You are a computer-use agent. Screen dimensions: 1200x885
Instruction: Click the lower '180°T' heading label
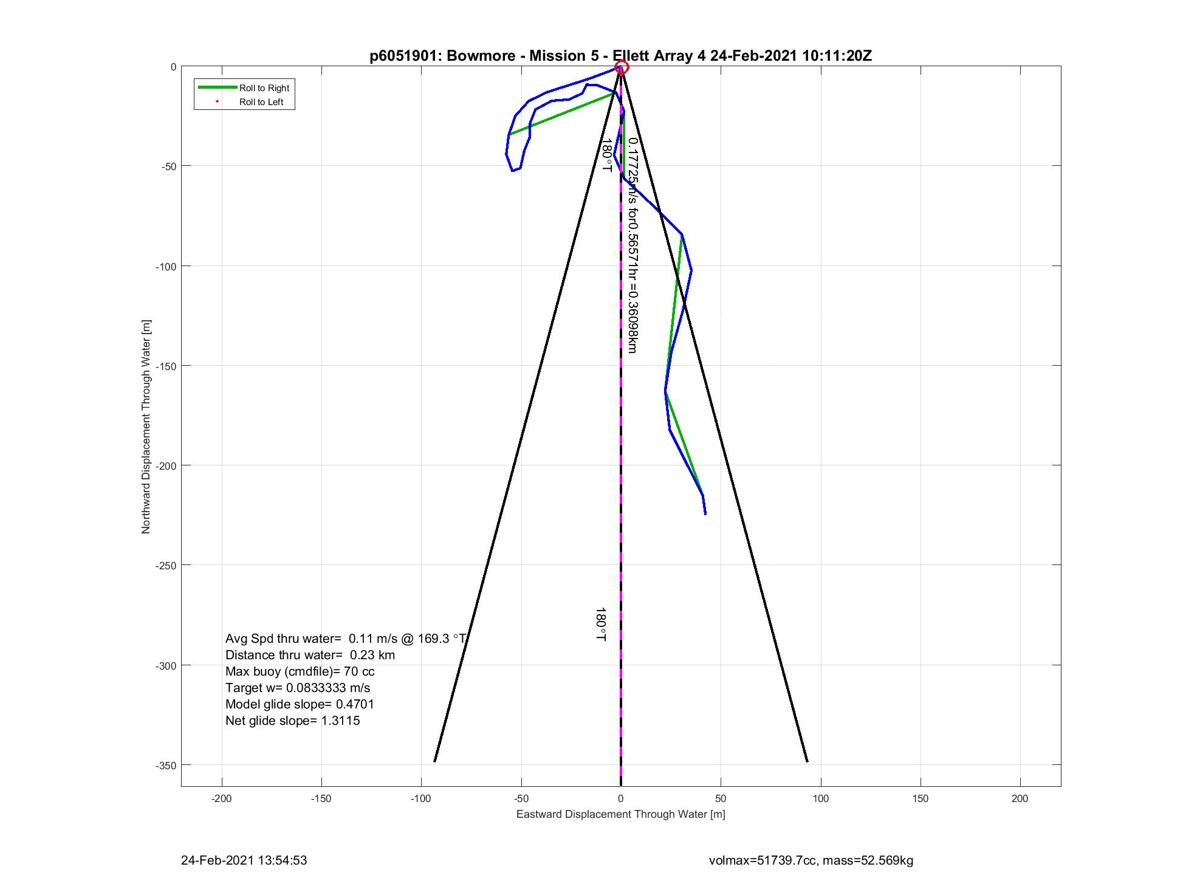click(601, 625)
